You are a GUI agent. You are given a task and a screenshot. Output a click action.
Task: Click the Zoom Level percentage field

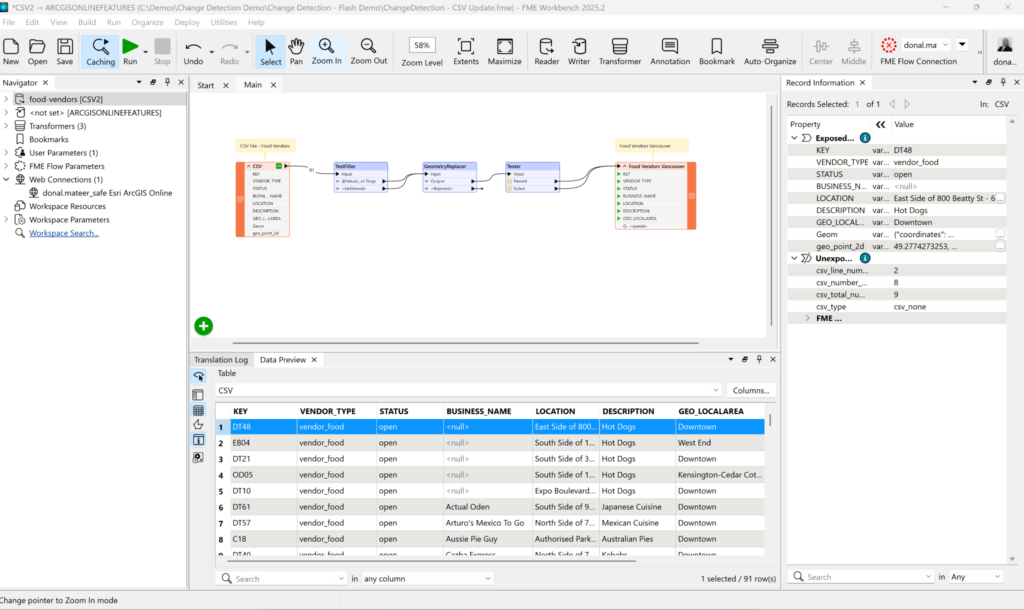[x=422, y=45]
